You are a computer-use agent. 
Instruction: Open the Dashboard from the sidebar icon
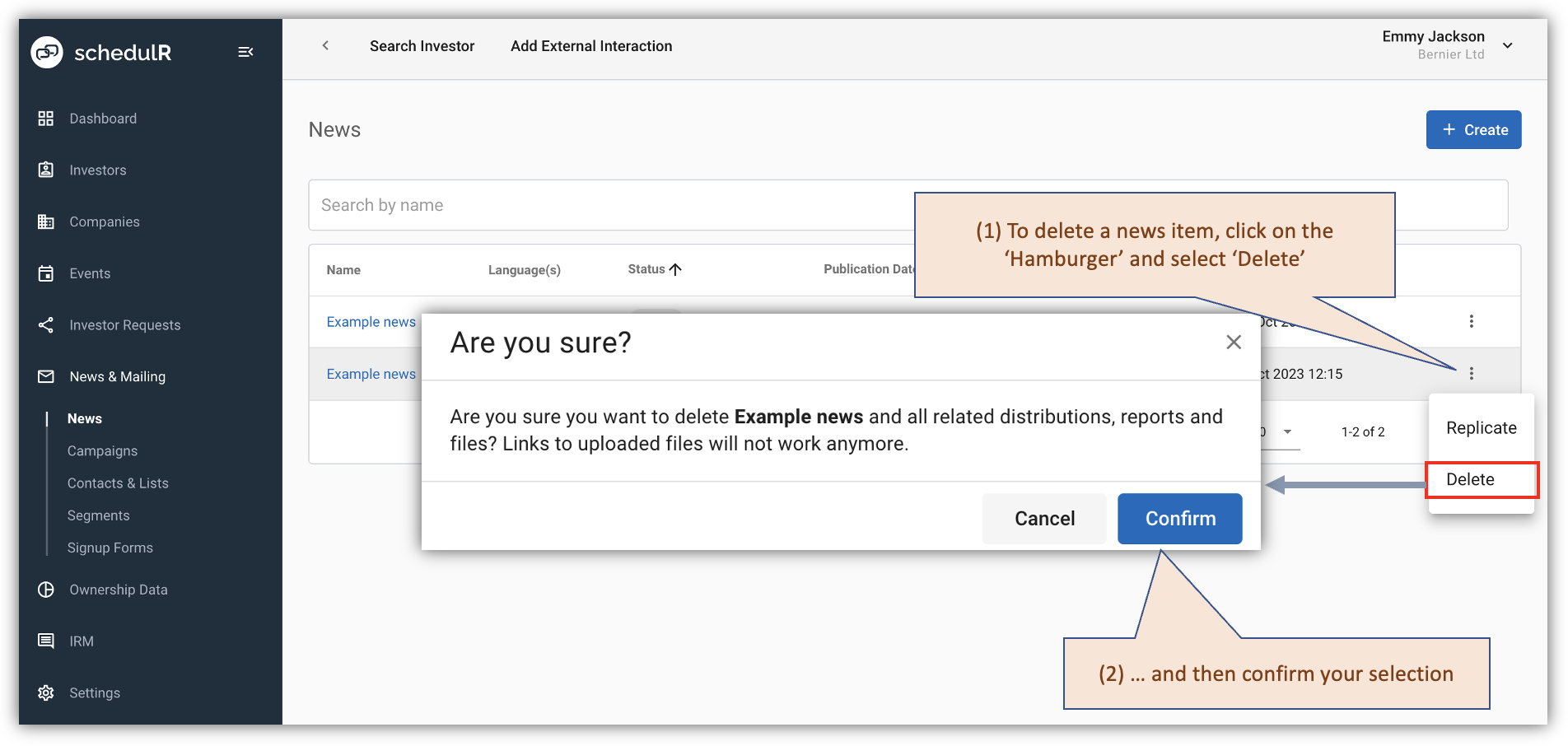[46, 118]
